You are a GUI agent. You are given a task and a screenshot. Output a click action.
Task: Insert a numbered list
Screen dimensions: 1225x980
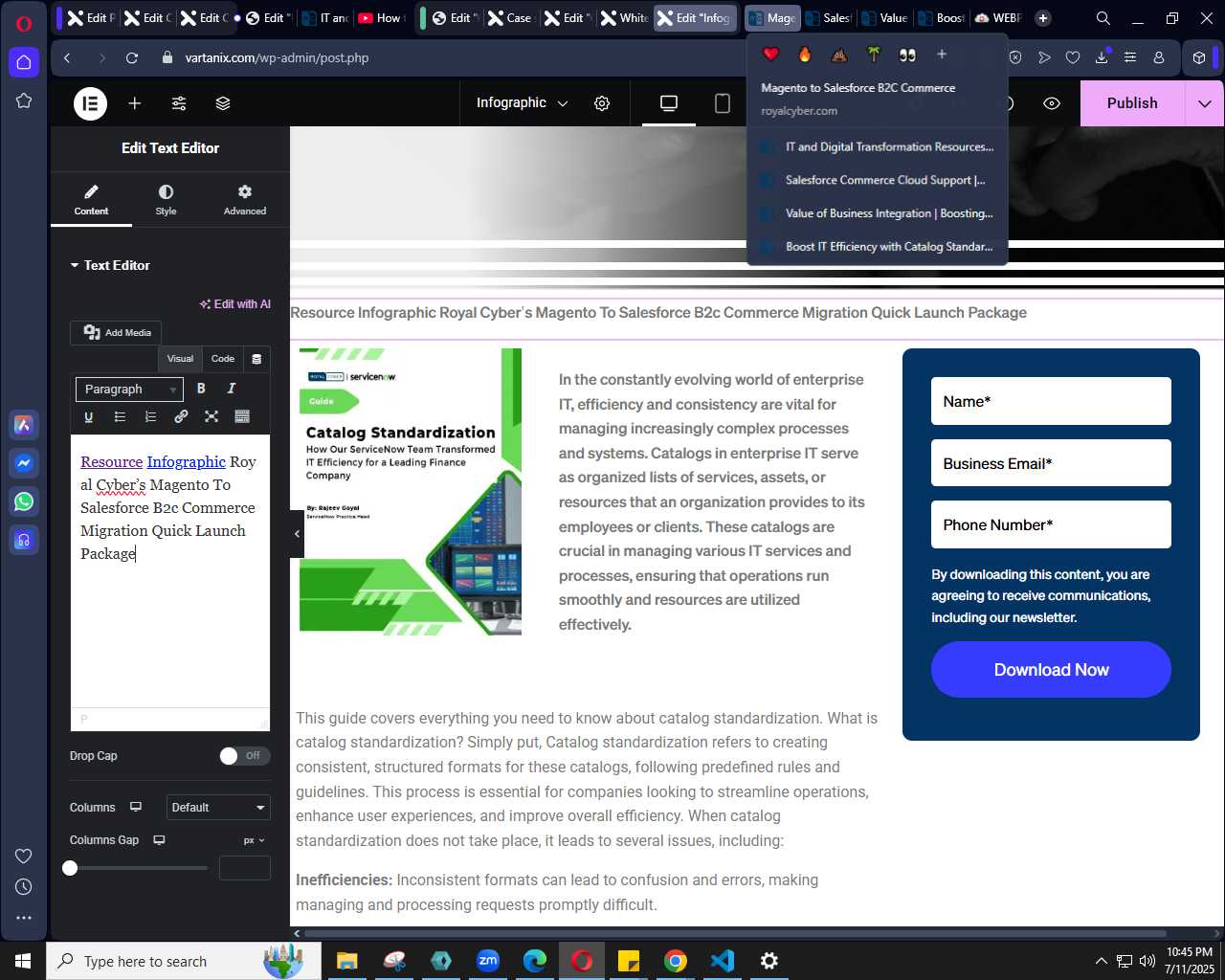coord(150,416)
